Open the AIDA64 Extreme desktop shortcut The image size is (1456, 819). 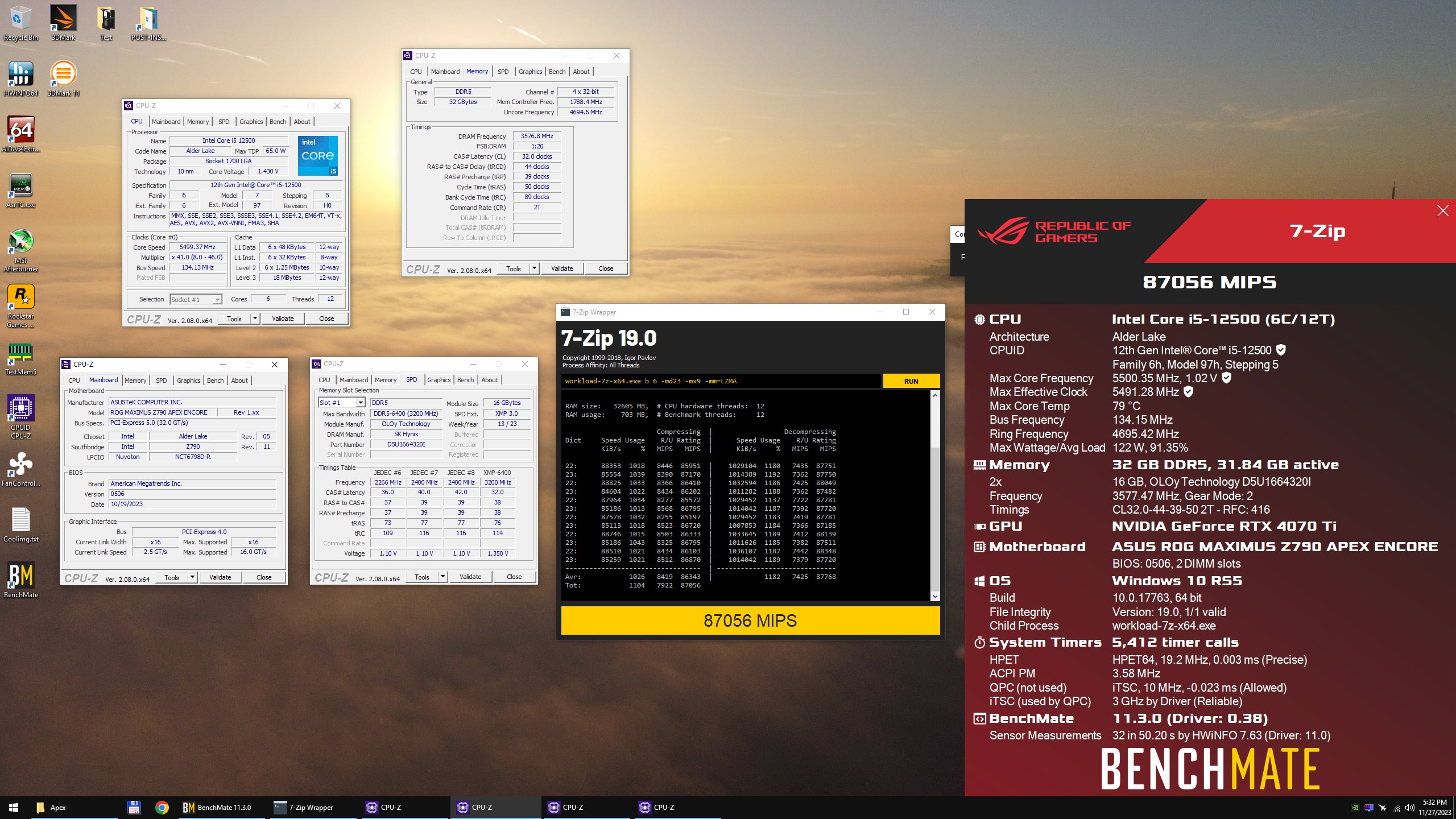[20, 134]
